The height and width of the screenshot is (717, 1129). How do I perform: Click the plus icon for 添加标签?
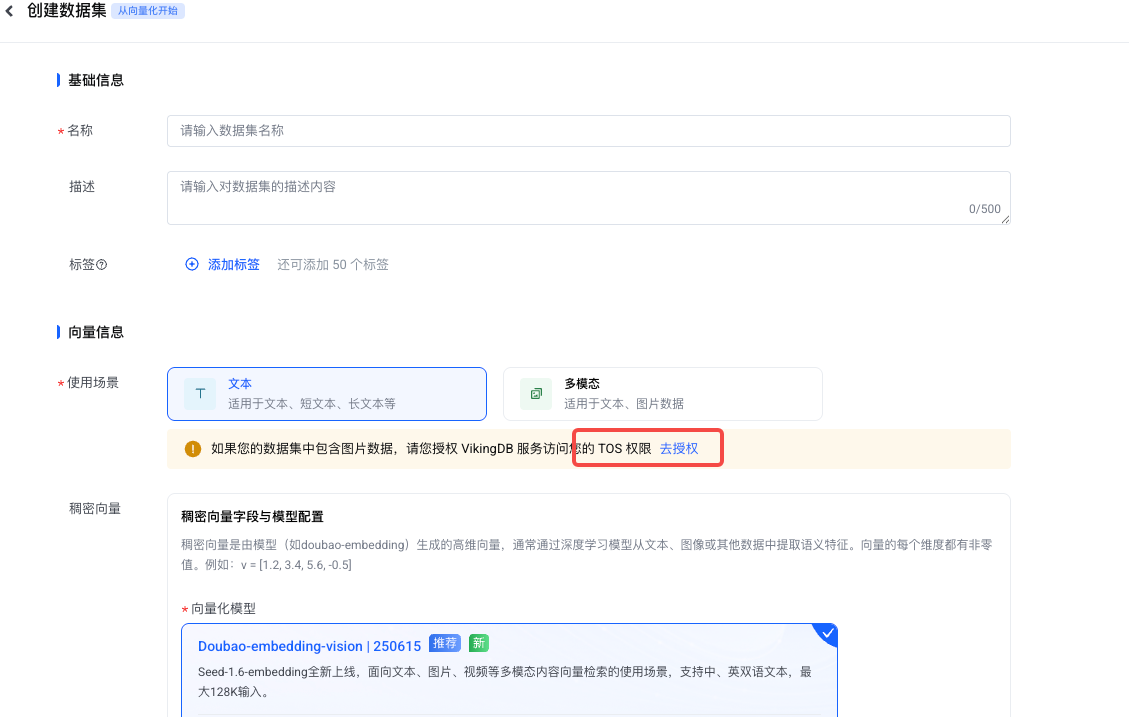192,265
